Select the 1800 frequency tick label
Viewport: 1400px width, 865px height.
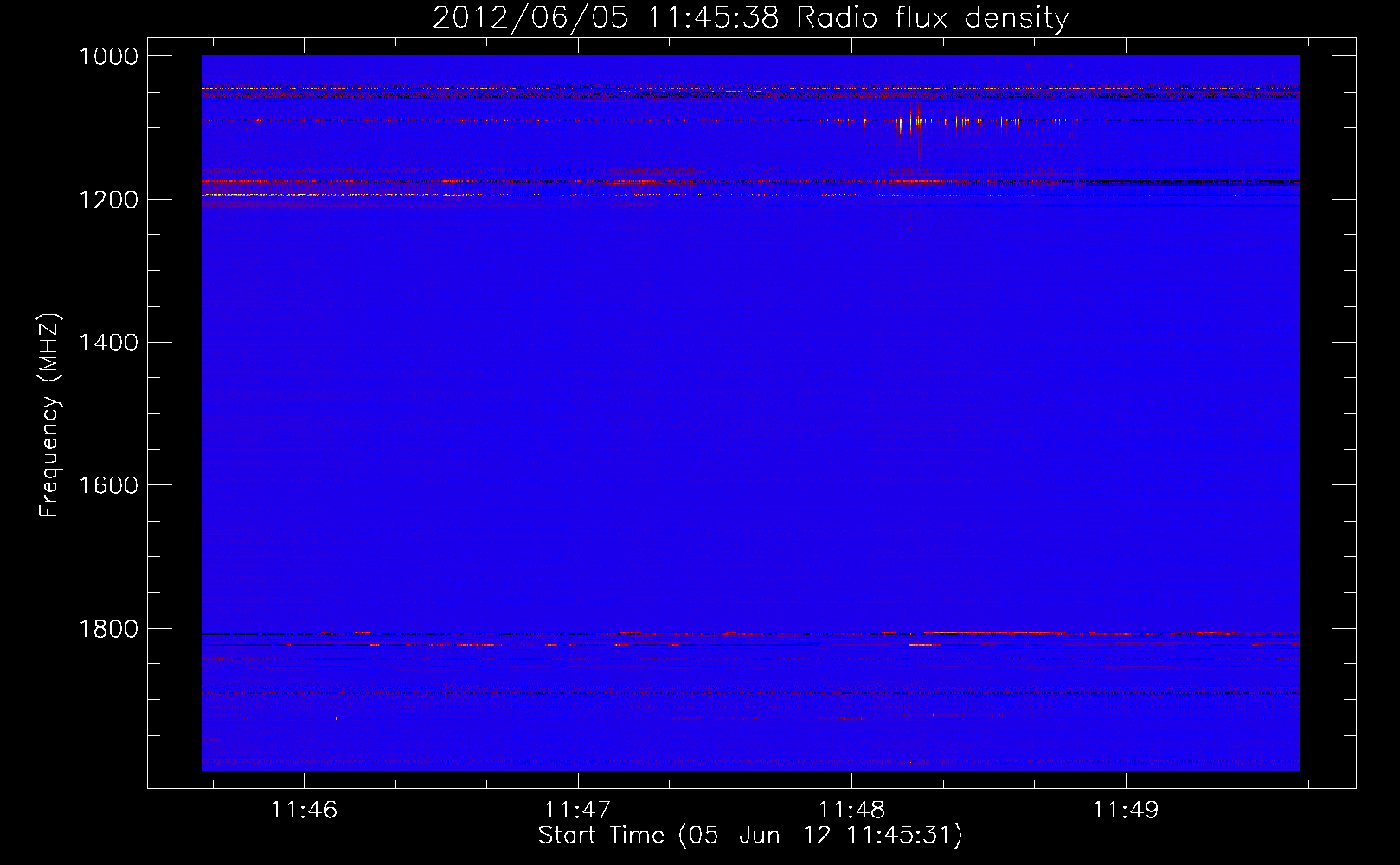pos(108,629)
